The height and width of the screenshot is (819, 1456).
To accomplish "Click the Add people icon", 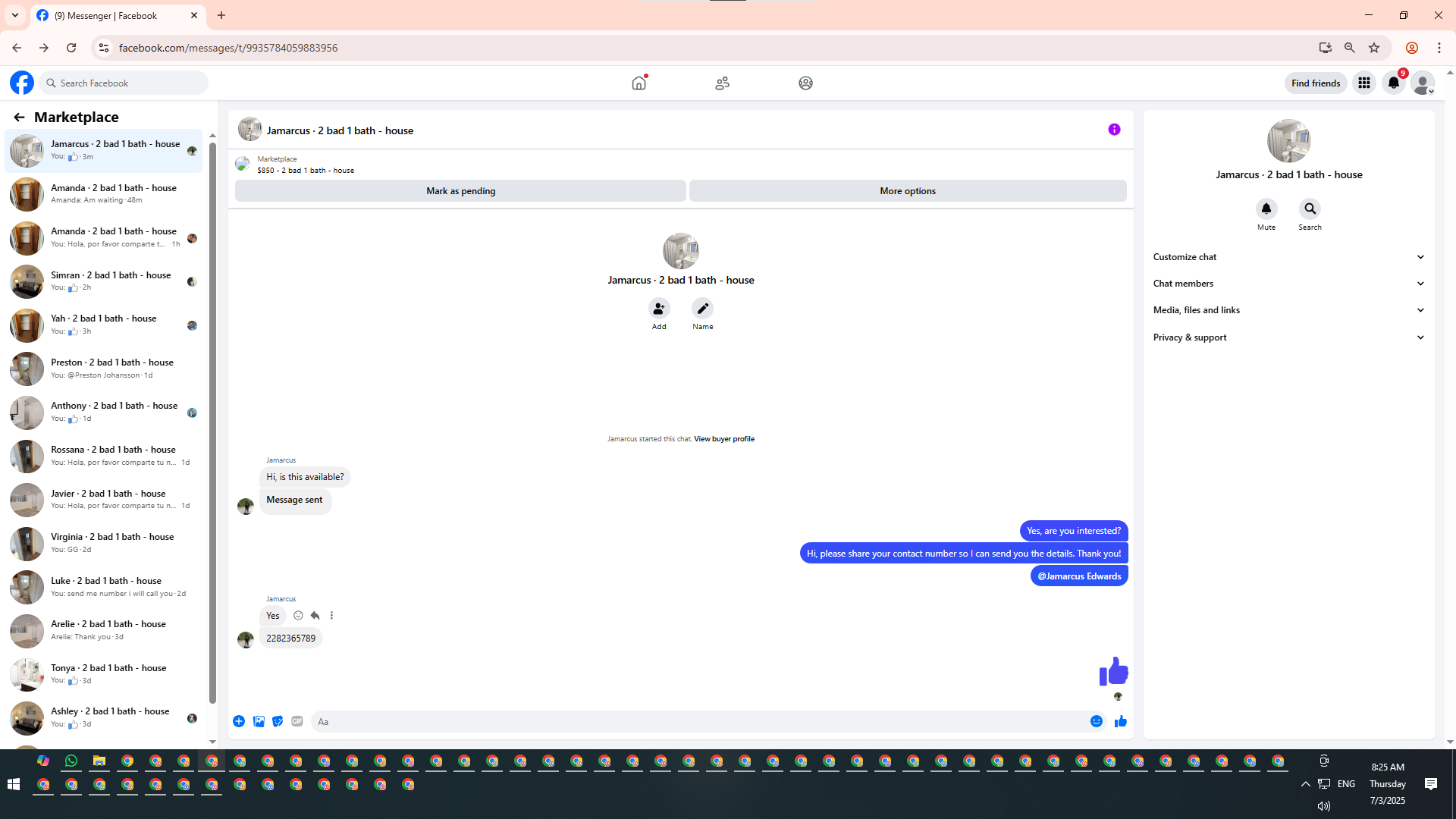I will pos(659,309).
